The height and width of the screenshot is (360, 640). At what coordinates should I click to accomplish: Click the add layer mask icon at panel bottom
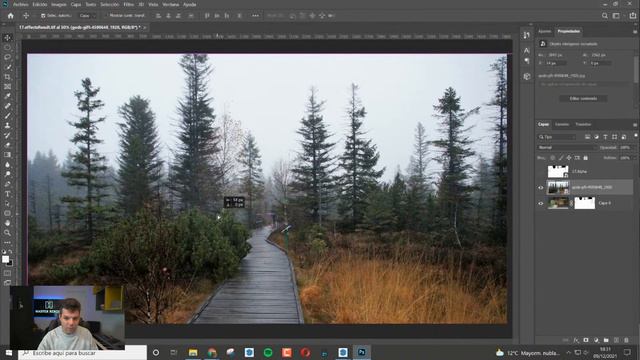586,340
